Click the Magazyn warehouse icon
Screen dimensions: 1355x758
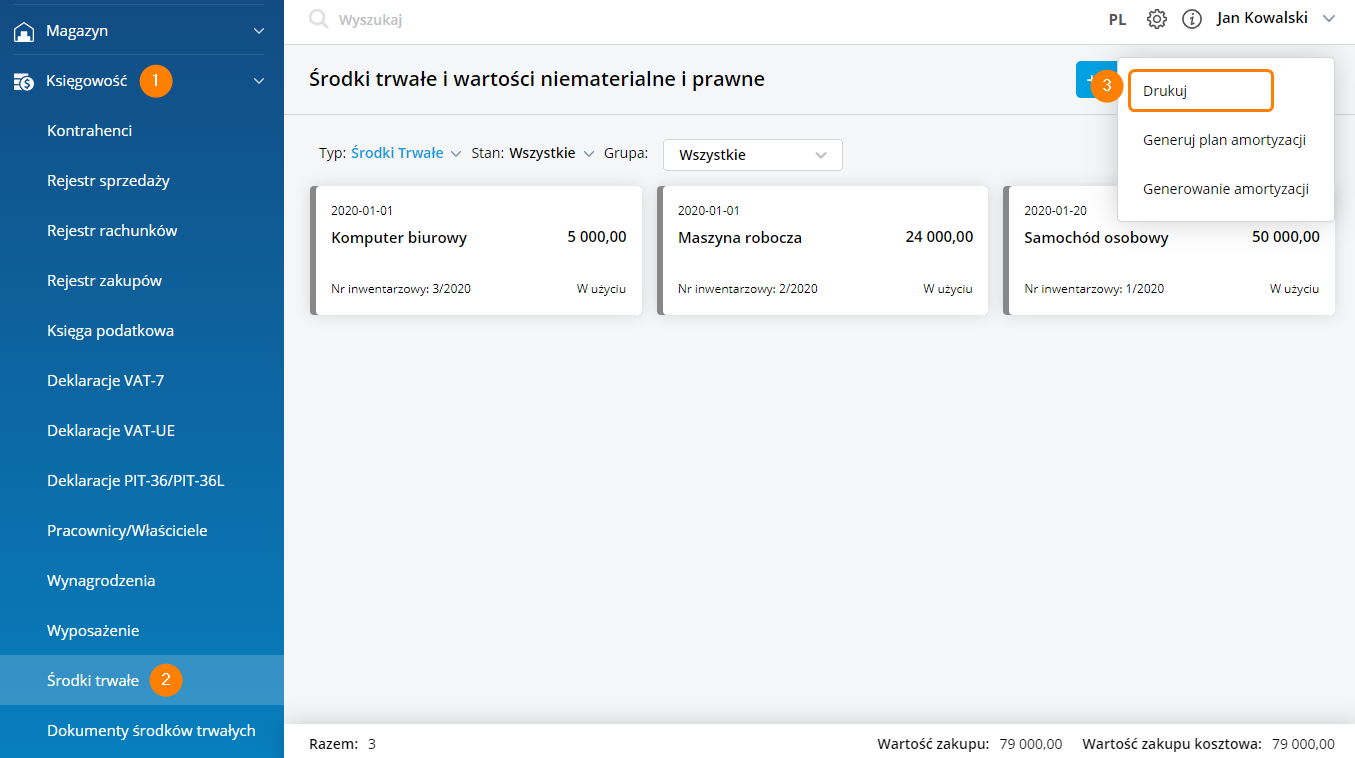point(24,31)
